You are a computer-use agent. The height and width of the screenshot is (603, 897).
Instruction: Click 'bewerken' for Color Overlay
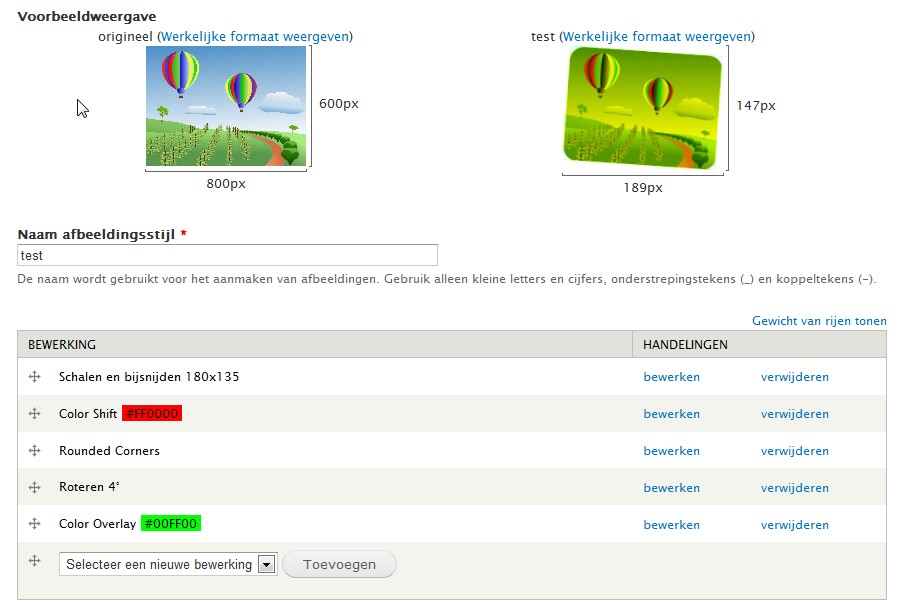(671, 524)
